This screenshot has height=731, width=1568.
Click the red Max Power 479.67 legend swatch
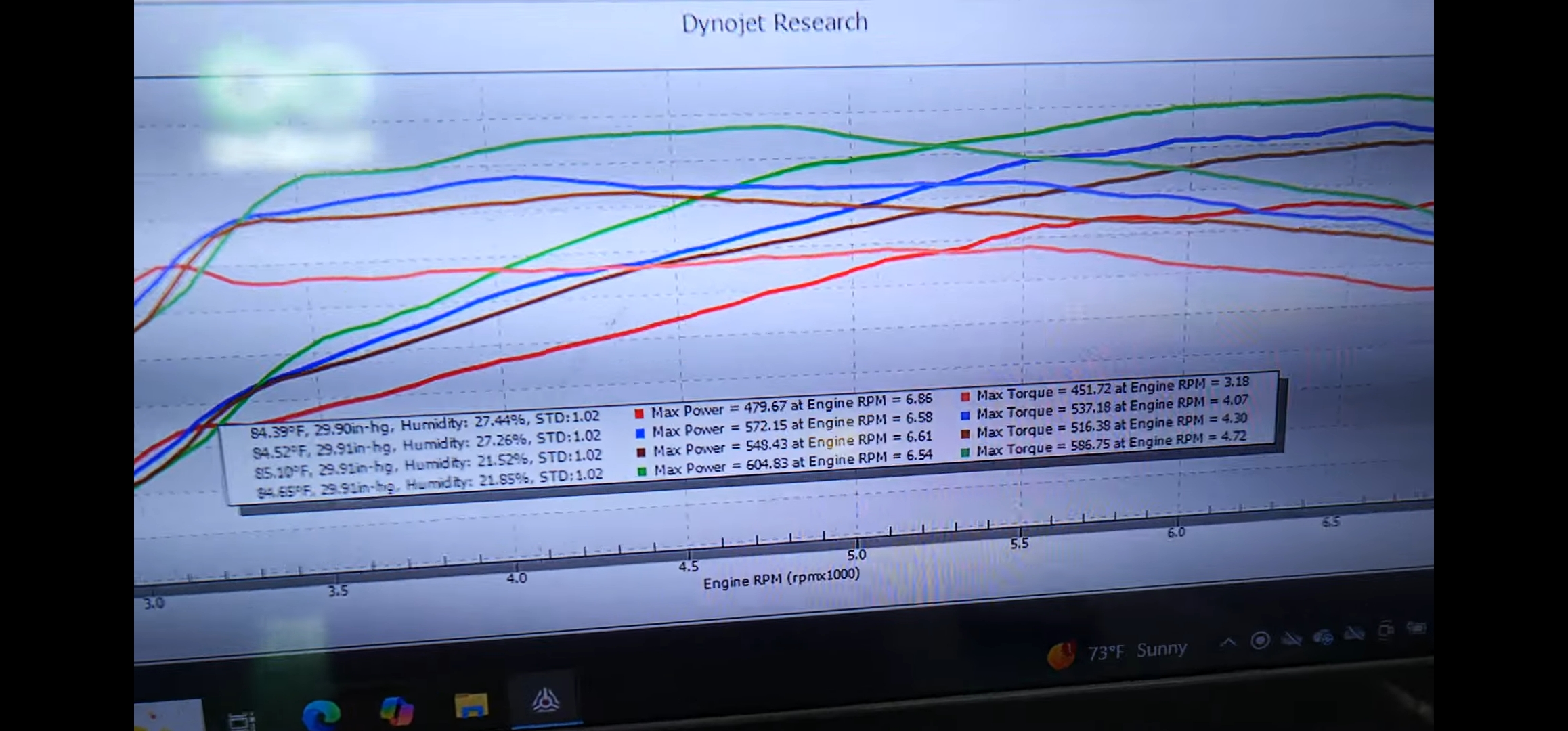638,413
